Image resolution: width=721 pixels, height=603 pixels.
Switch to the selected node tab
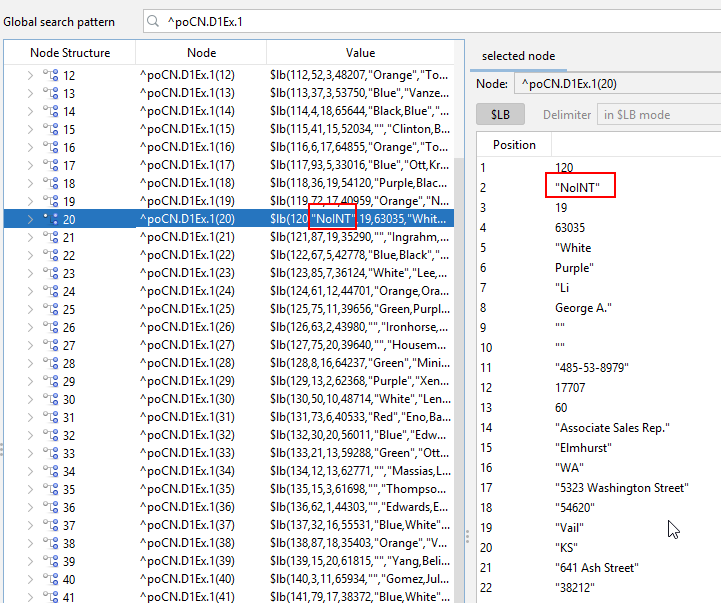518,56
